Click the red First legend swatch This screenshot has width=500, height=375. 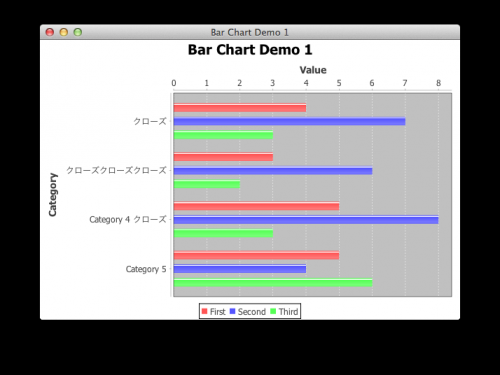tap(205, 311)
